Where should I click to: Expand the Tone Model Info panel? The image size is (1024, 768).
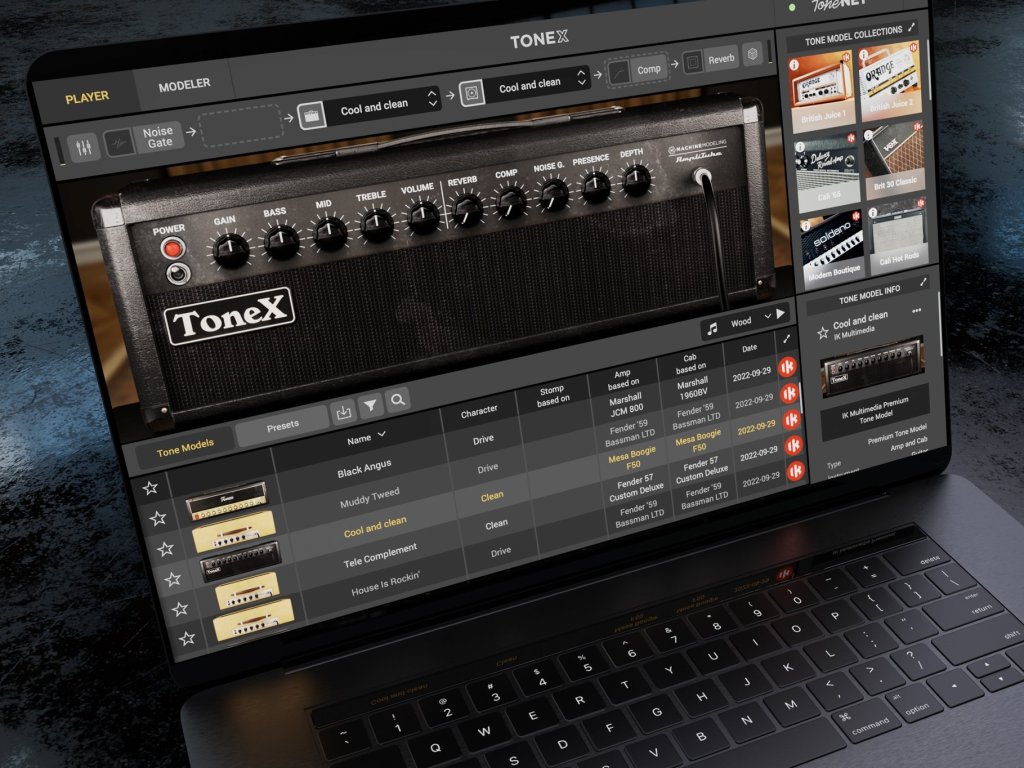(923, 282)
